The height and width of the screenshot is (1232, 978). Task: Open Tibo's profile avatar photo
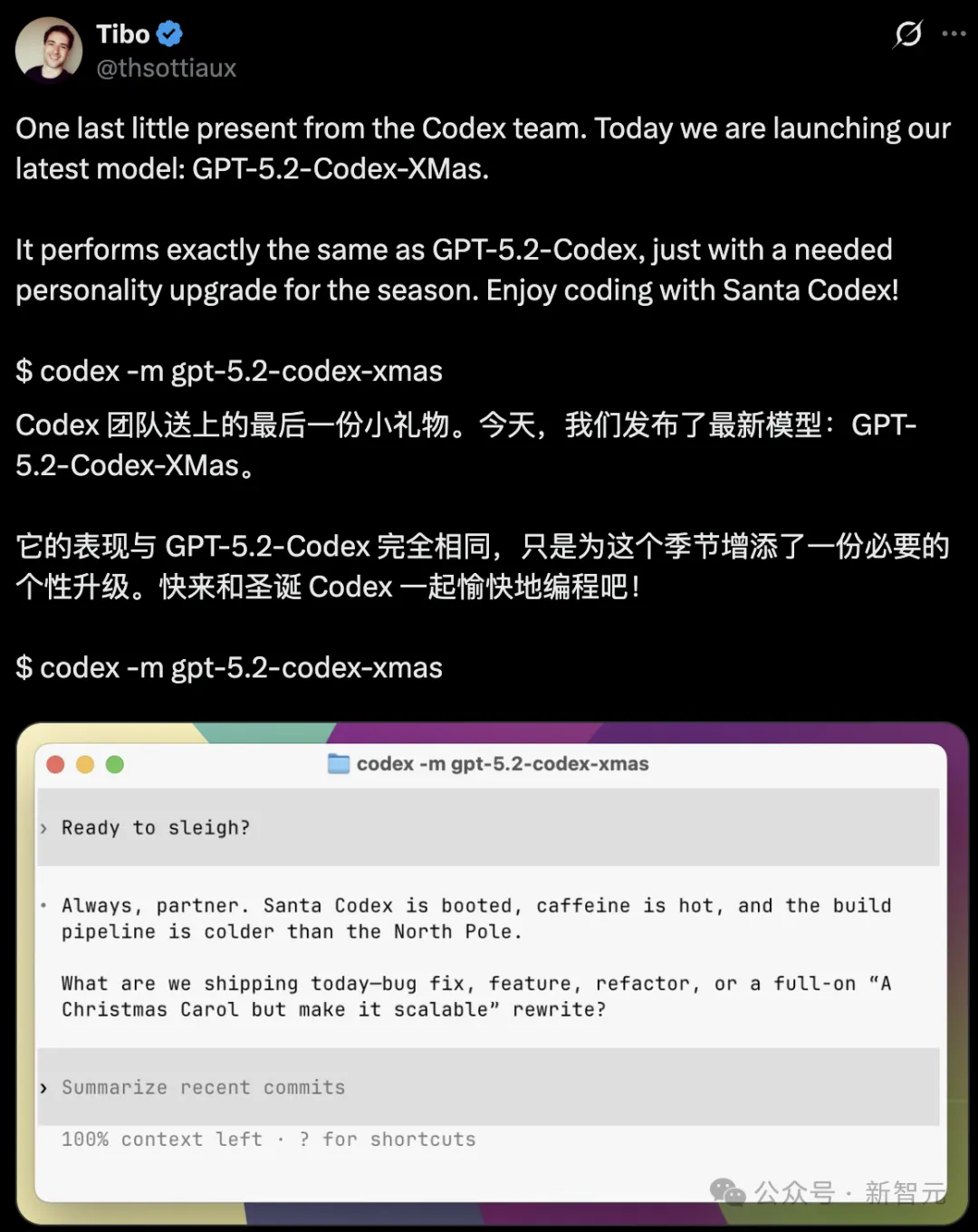49,50
